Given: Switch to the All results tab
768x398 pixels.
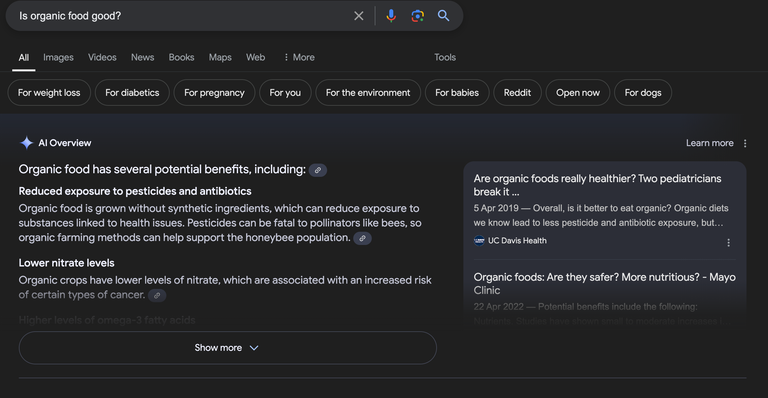Looking at the screenshot, I should [x=24, y=57].
